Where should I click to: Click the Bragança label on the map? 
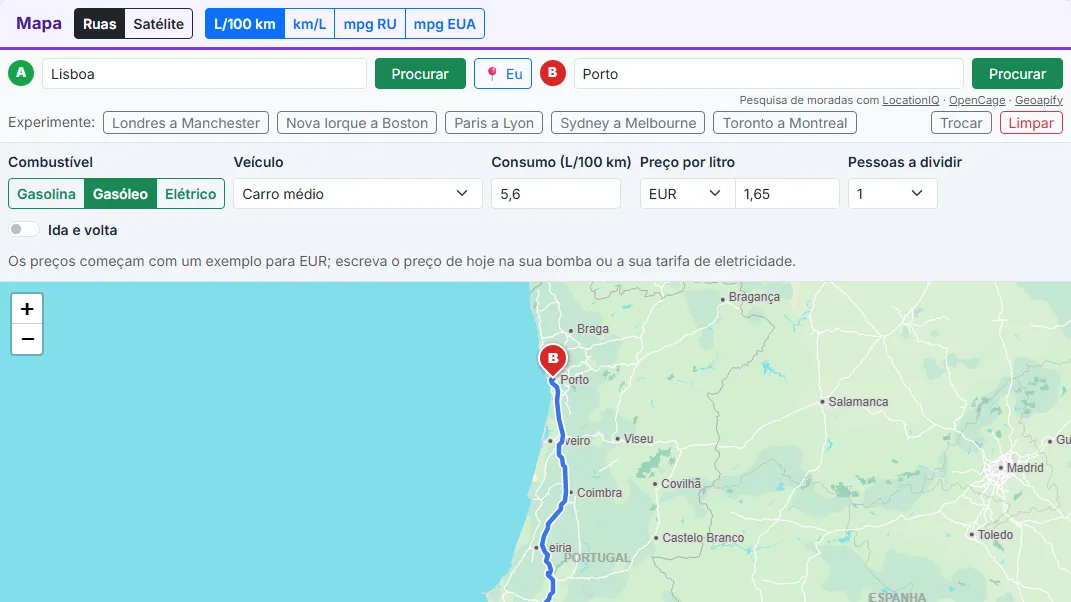(754, 297)
